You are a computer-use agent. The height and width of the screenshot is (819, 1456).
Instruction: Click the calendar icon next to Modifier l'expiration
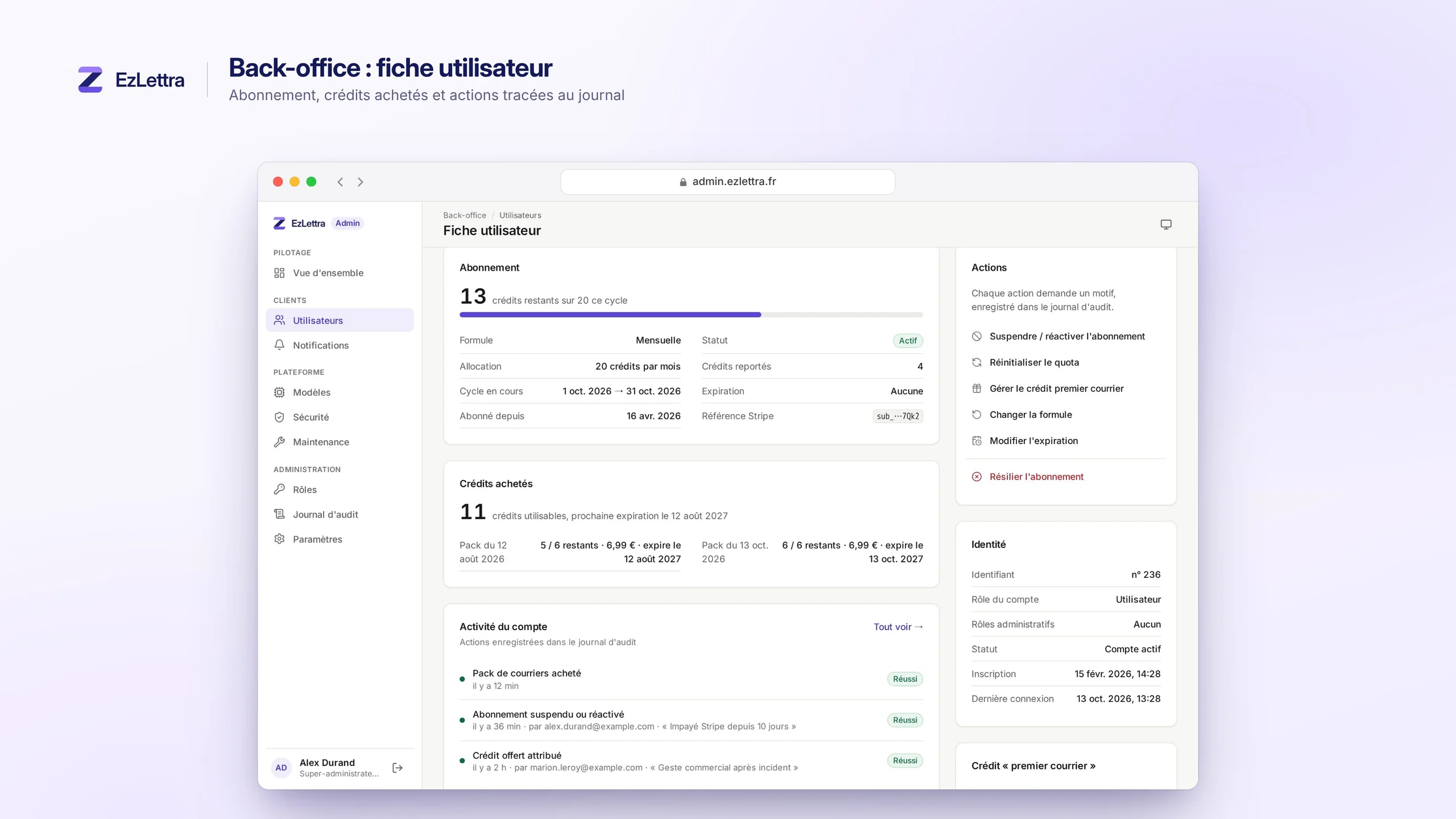pos(977,441)
